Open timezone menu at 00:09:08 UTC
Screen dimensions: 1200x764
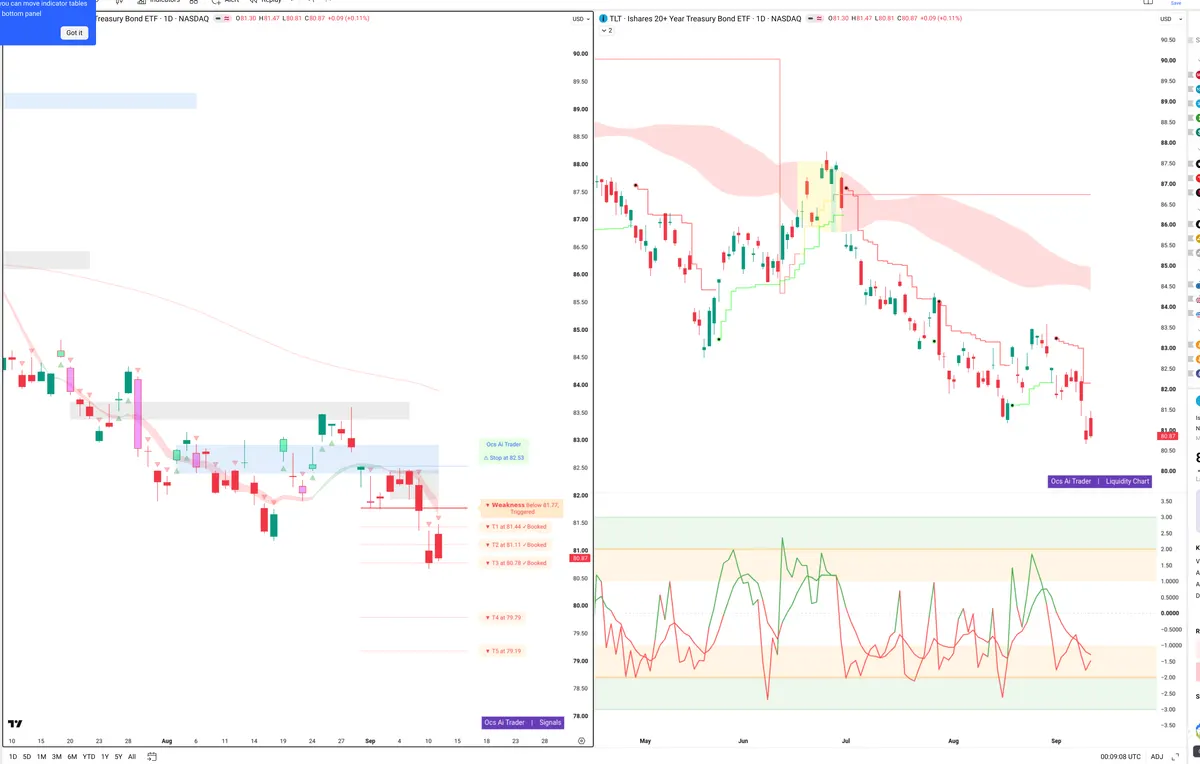1120,756
